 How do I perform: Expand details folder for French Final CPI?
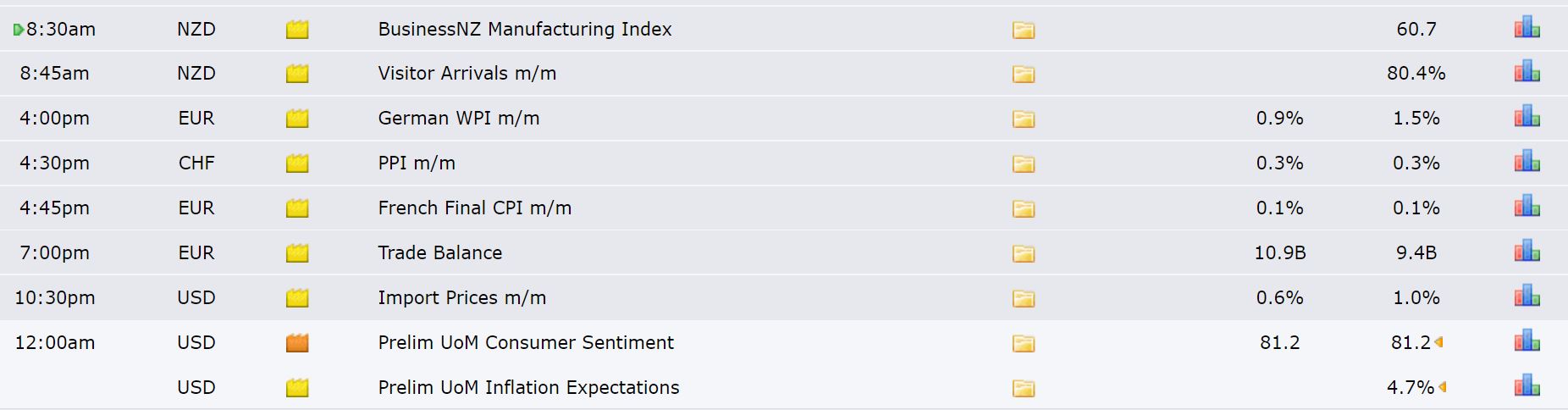1024,209
